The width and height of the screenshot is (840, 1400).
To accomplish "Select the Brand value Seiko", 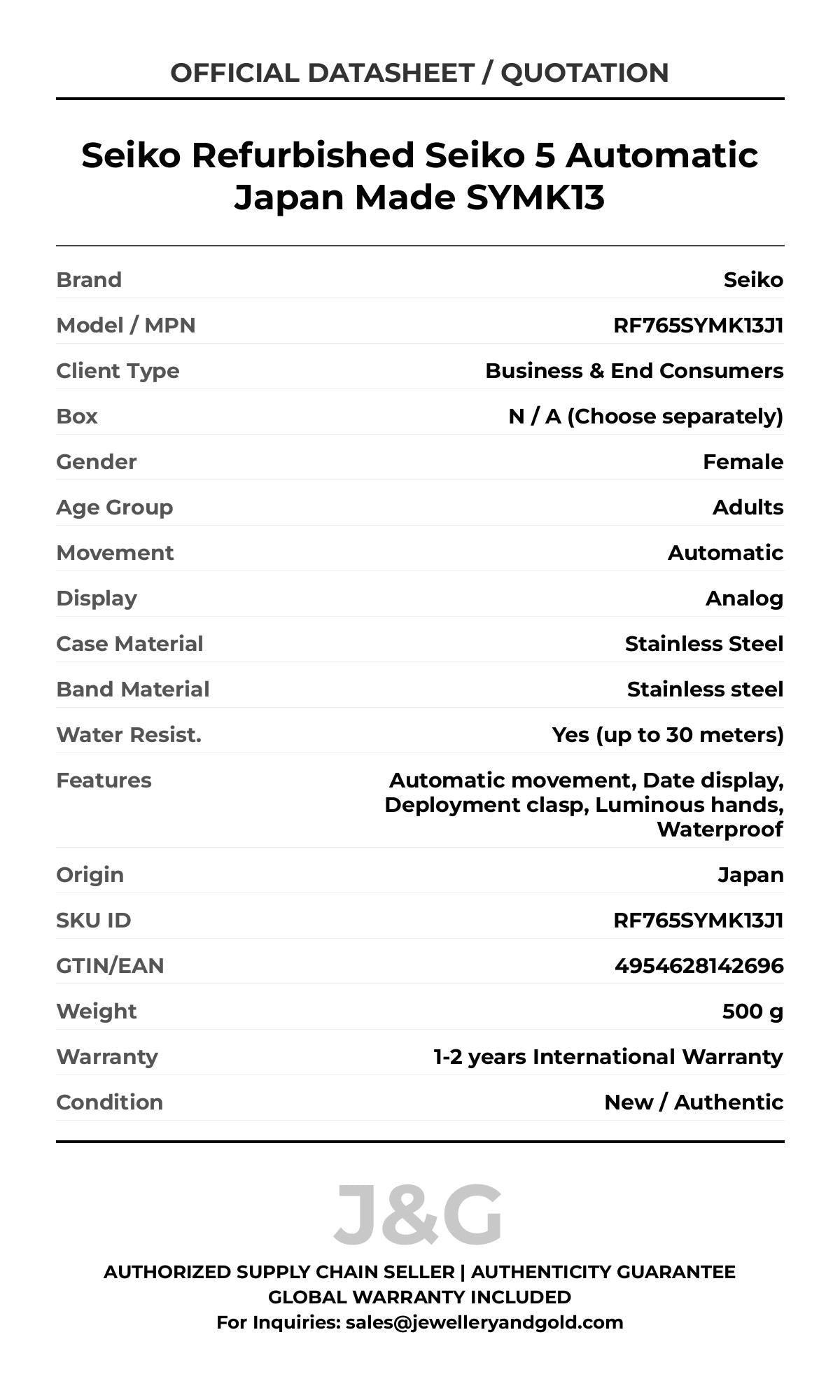I will coord(753,280).
